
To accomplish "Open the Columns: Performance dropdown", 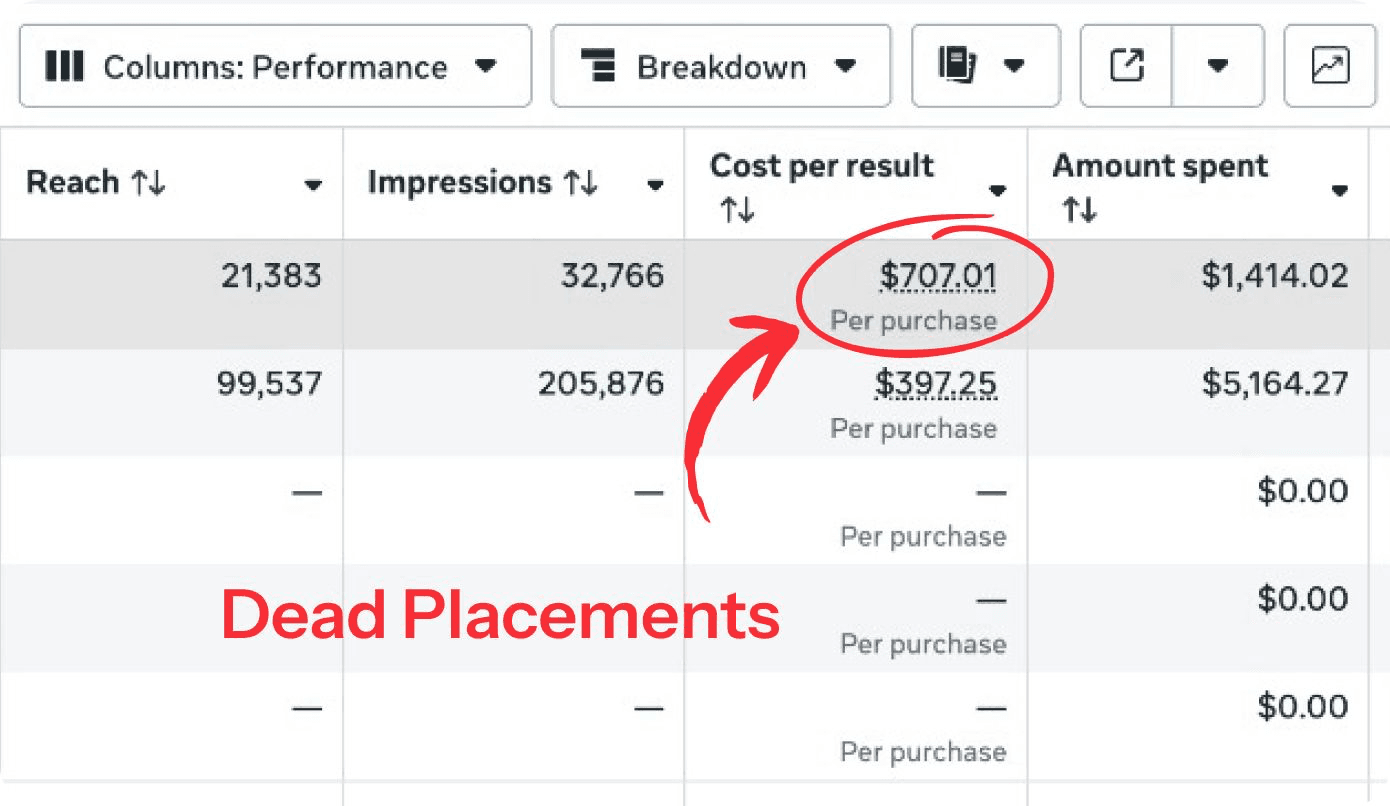I will point(274,67).
